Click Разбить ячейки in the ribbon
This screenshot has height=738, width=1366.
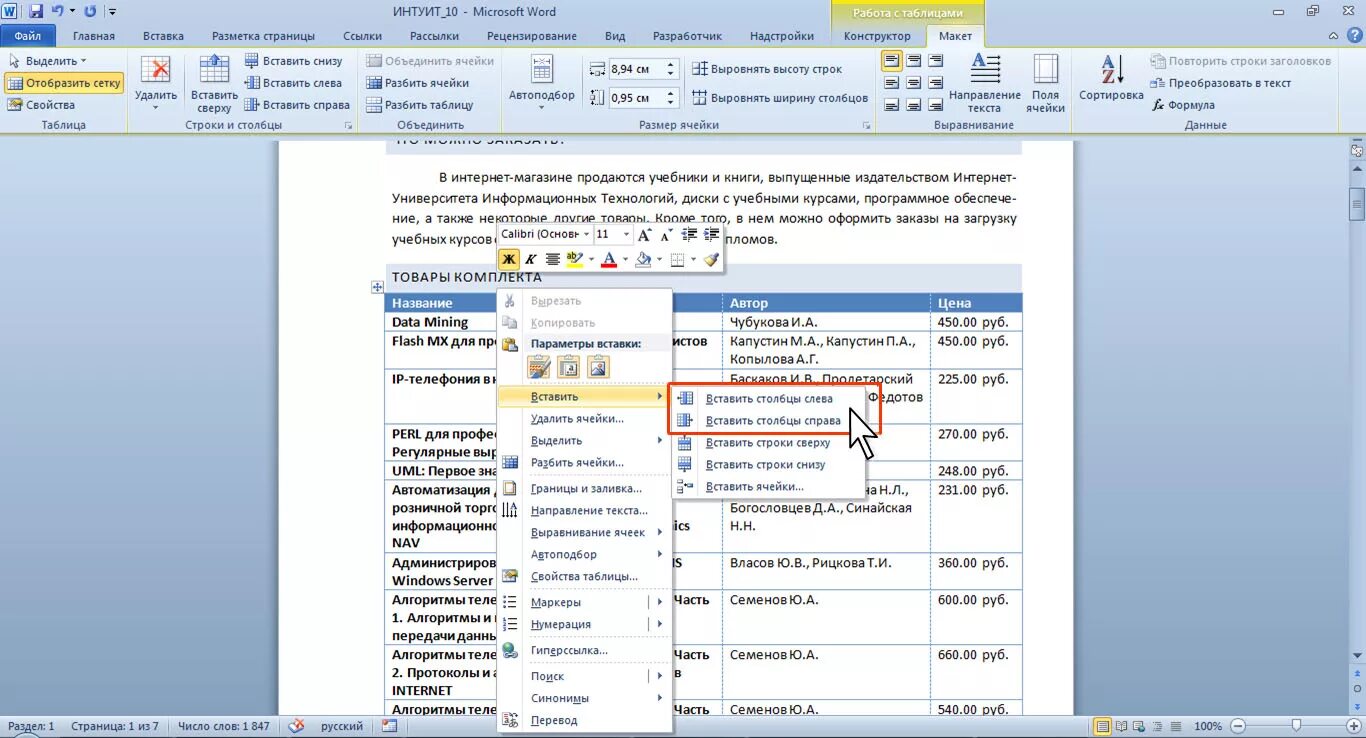click(417, 83)
